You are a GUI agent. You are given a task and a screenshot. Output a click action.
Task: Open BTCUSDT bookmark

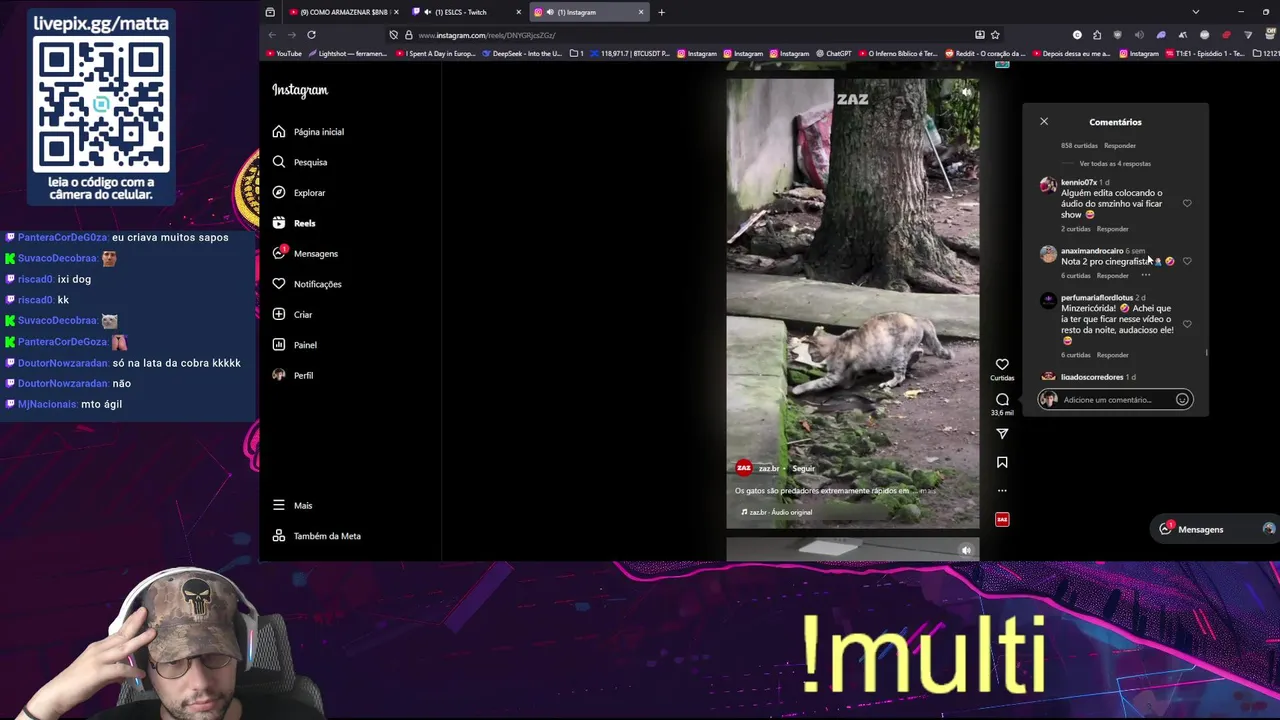pos(631,54)
